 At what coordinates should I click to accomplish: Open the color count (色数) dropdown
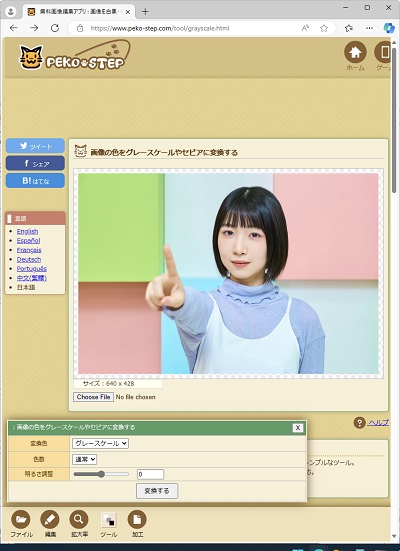84,459
